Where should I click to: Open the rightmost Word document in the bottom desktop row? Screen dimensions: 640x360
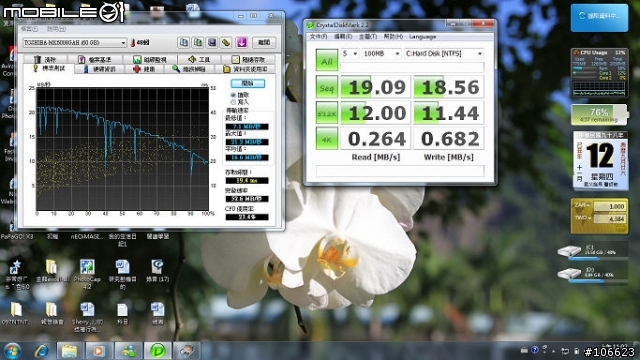[x=158, y=313]
